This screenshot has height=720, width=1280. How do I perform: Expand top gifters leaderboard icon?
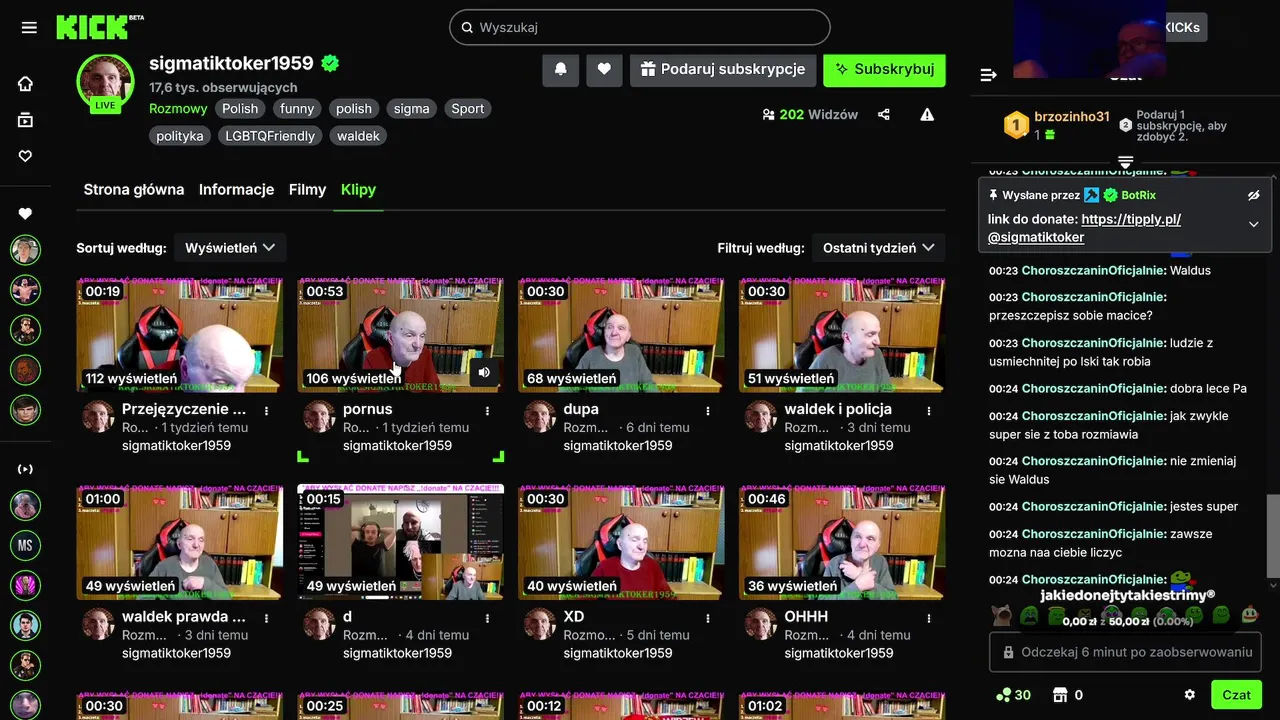[x=1125, y=162]
